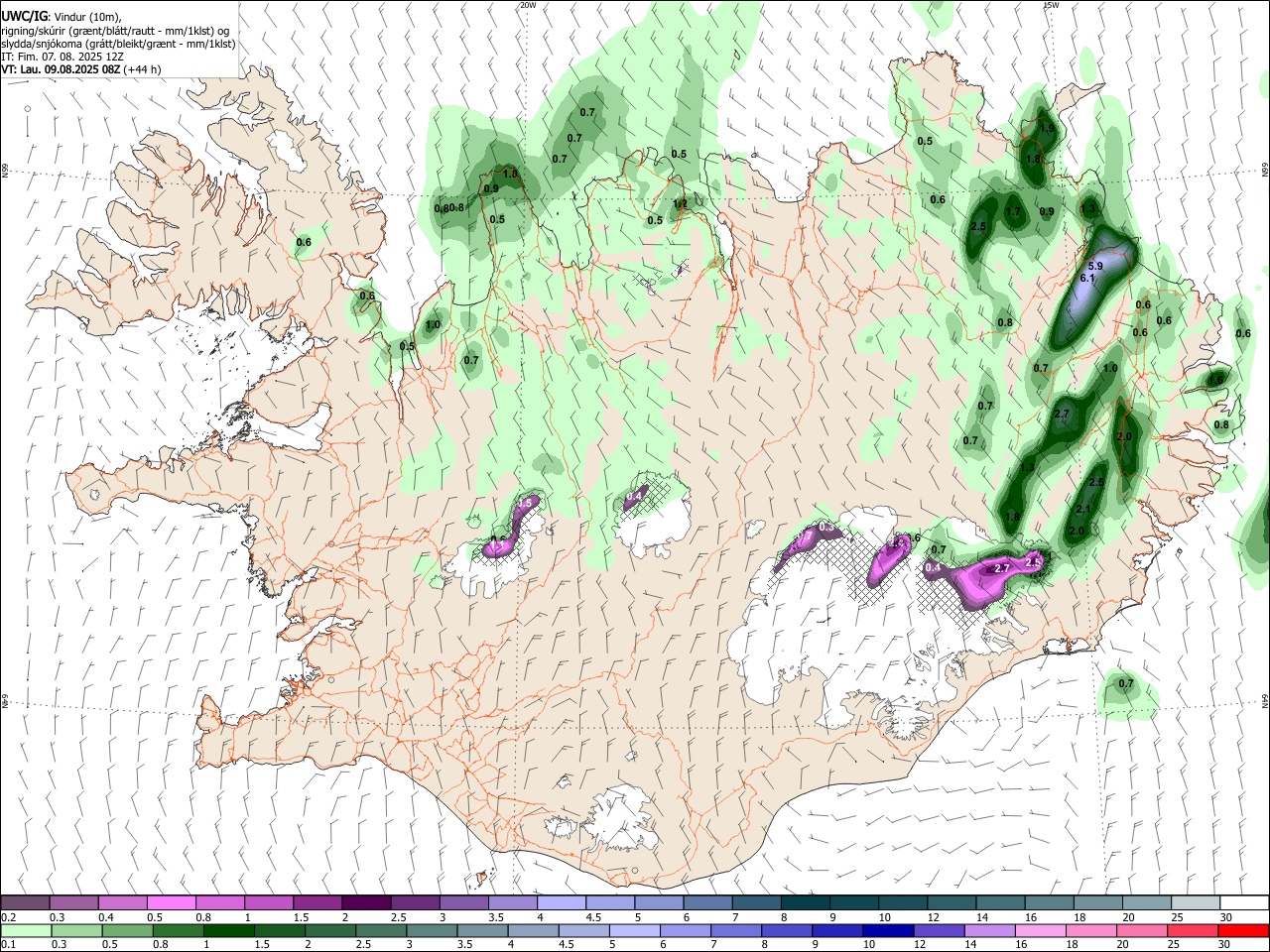The image size is (1270, 952).
Task: Click the rain scale swatch between 2.5 and 3
Action: (x=380, y=930)
